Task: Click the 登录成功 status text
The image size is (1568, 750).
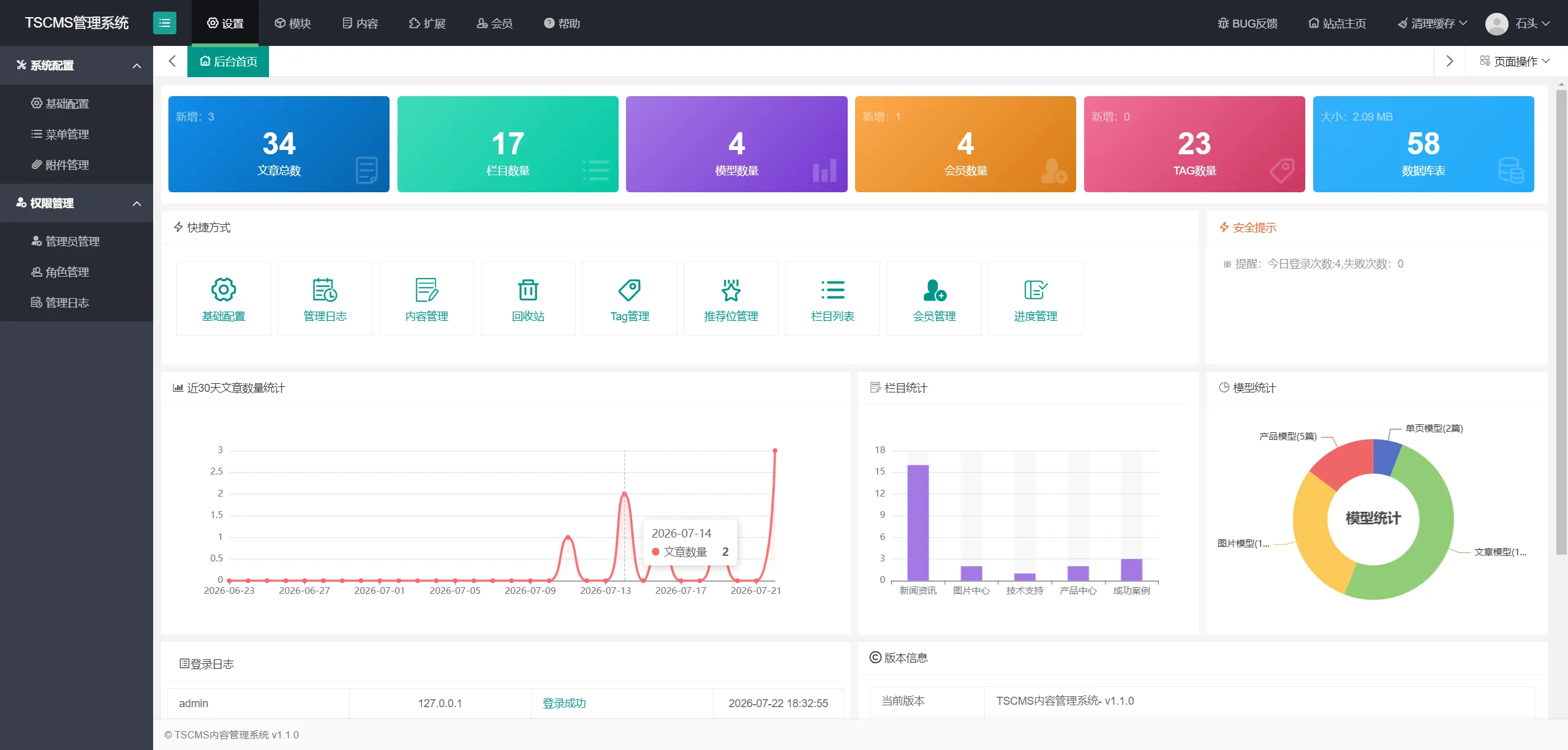Action: (564, 703)
